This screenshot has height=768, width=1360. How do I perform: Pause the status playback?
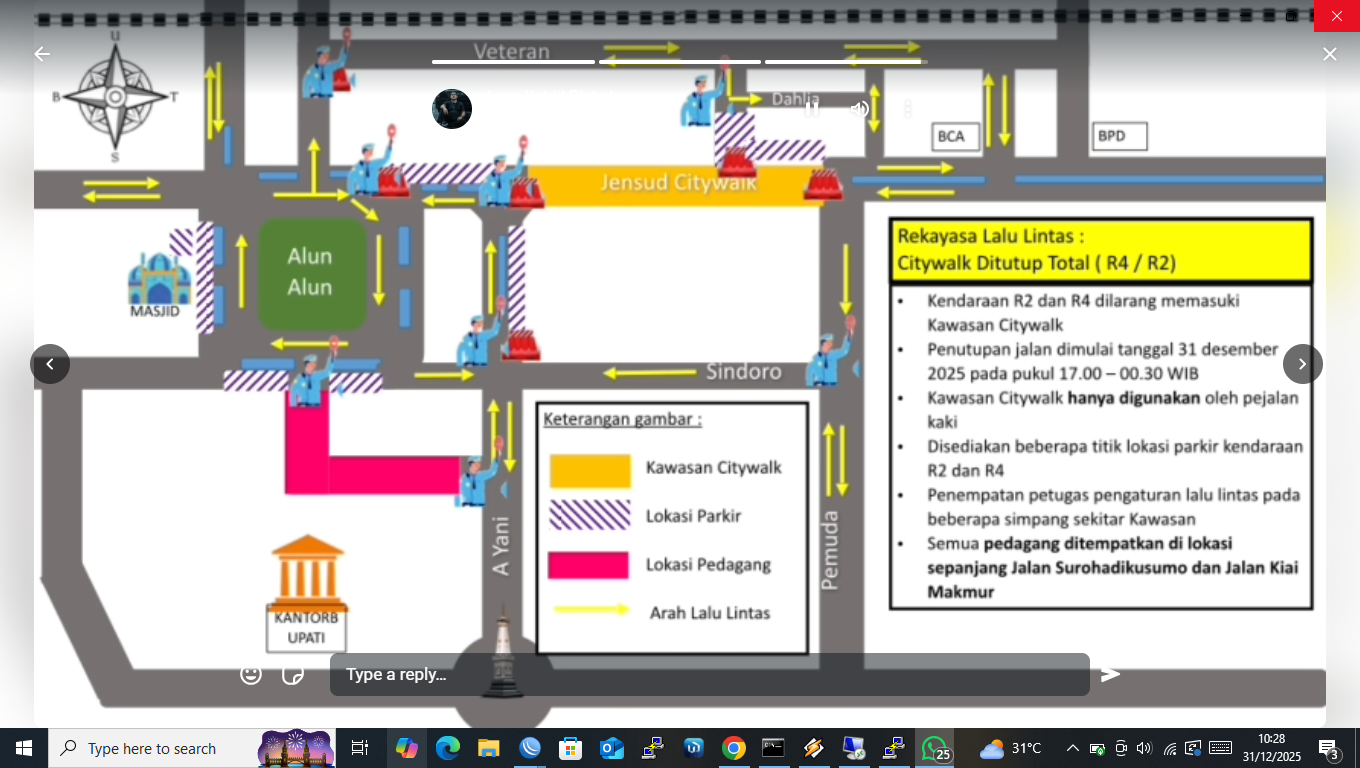coord(812,108)
